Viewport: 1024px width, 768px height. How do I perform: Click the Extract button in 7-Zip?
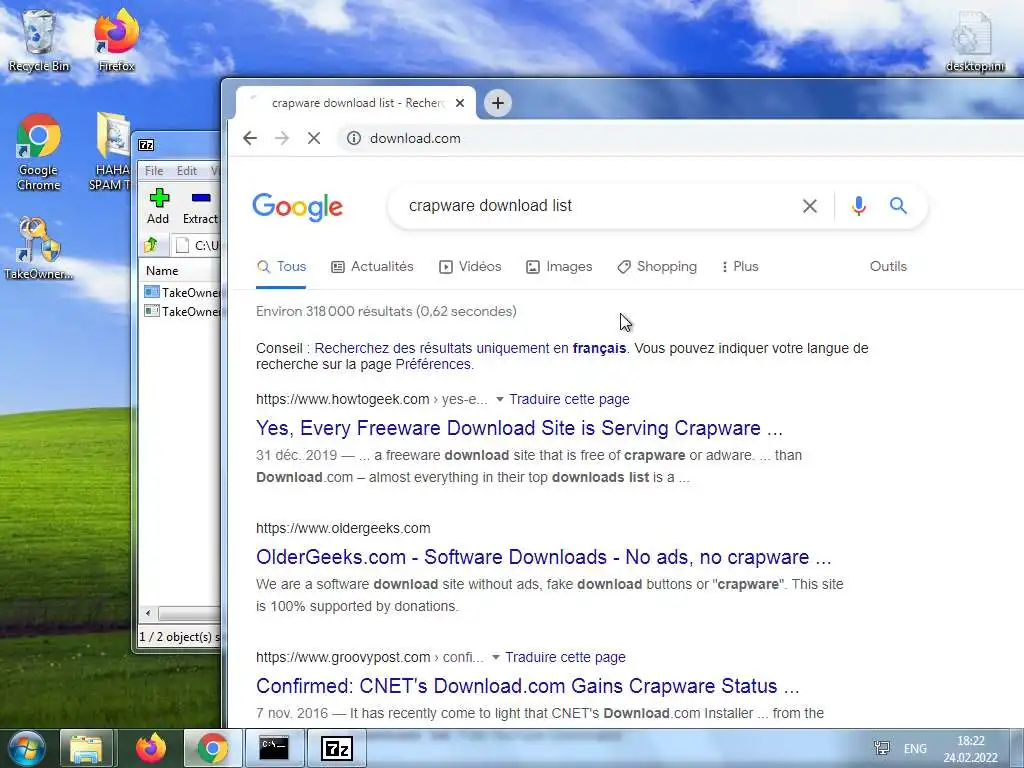[200, 206]
